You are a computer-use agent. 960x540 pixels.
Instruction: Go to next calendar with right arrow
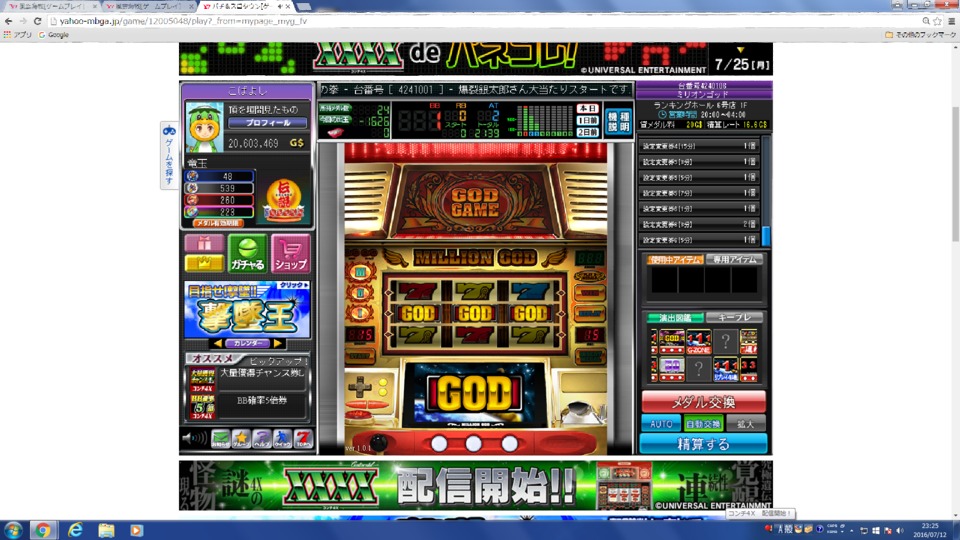[277, 343]
